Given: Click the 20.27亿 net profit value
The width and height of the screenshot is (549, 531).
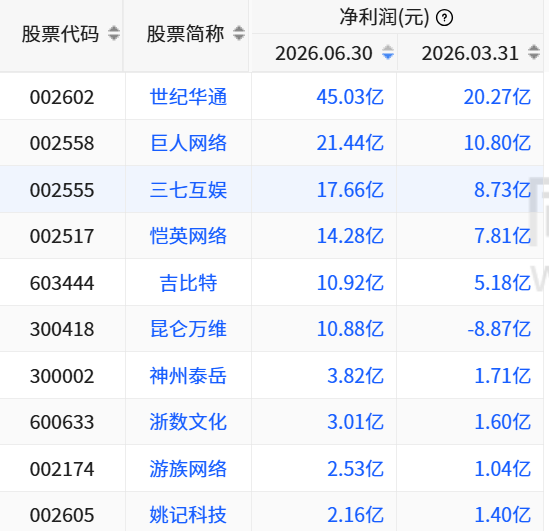Looking at the screenshot, I should [x=497, y=97].
